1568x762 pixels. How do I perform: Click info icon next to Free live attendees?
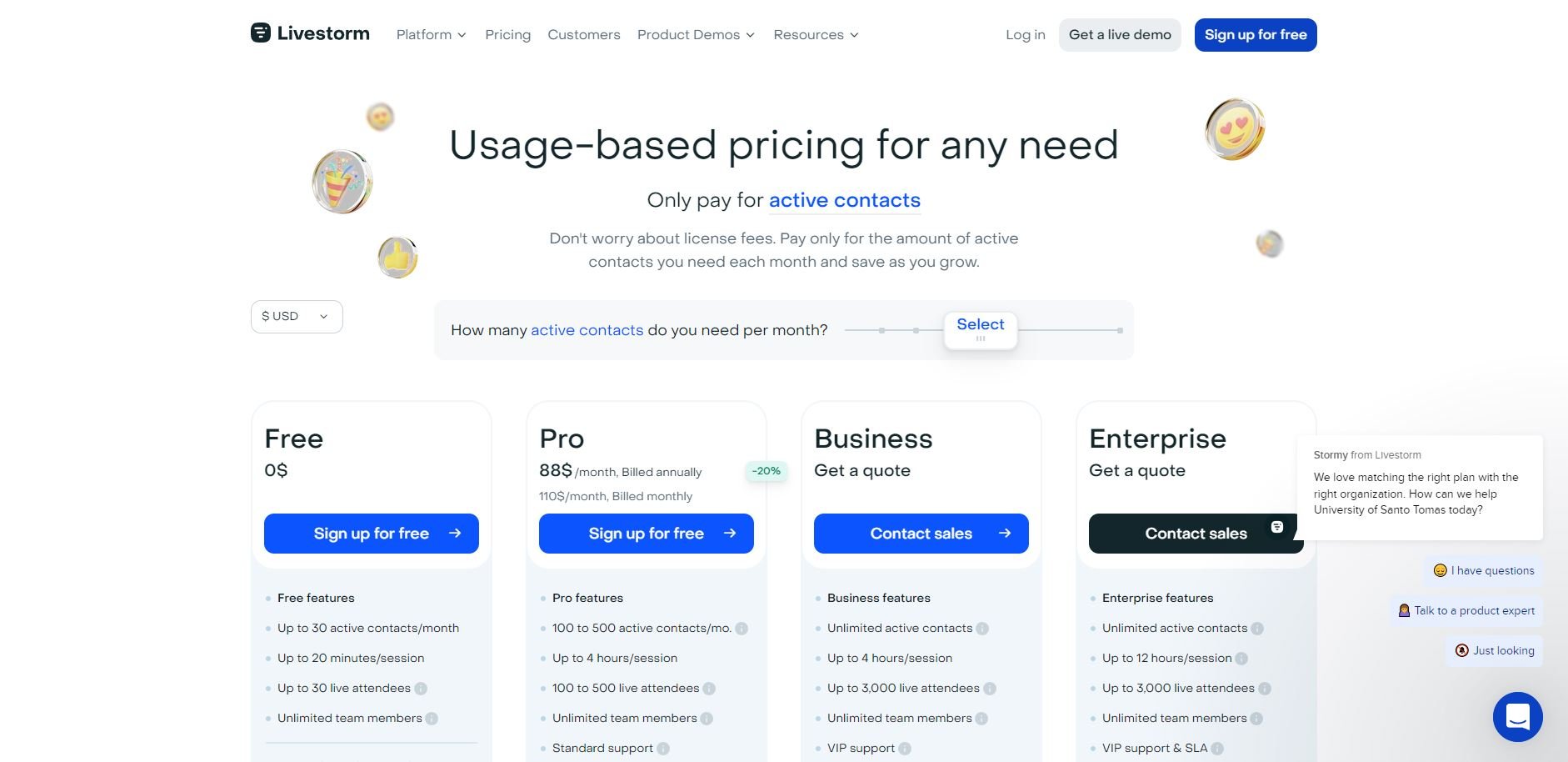click(x=421, y=689)
